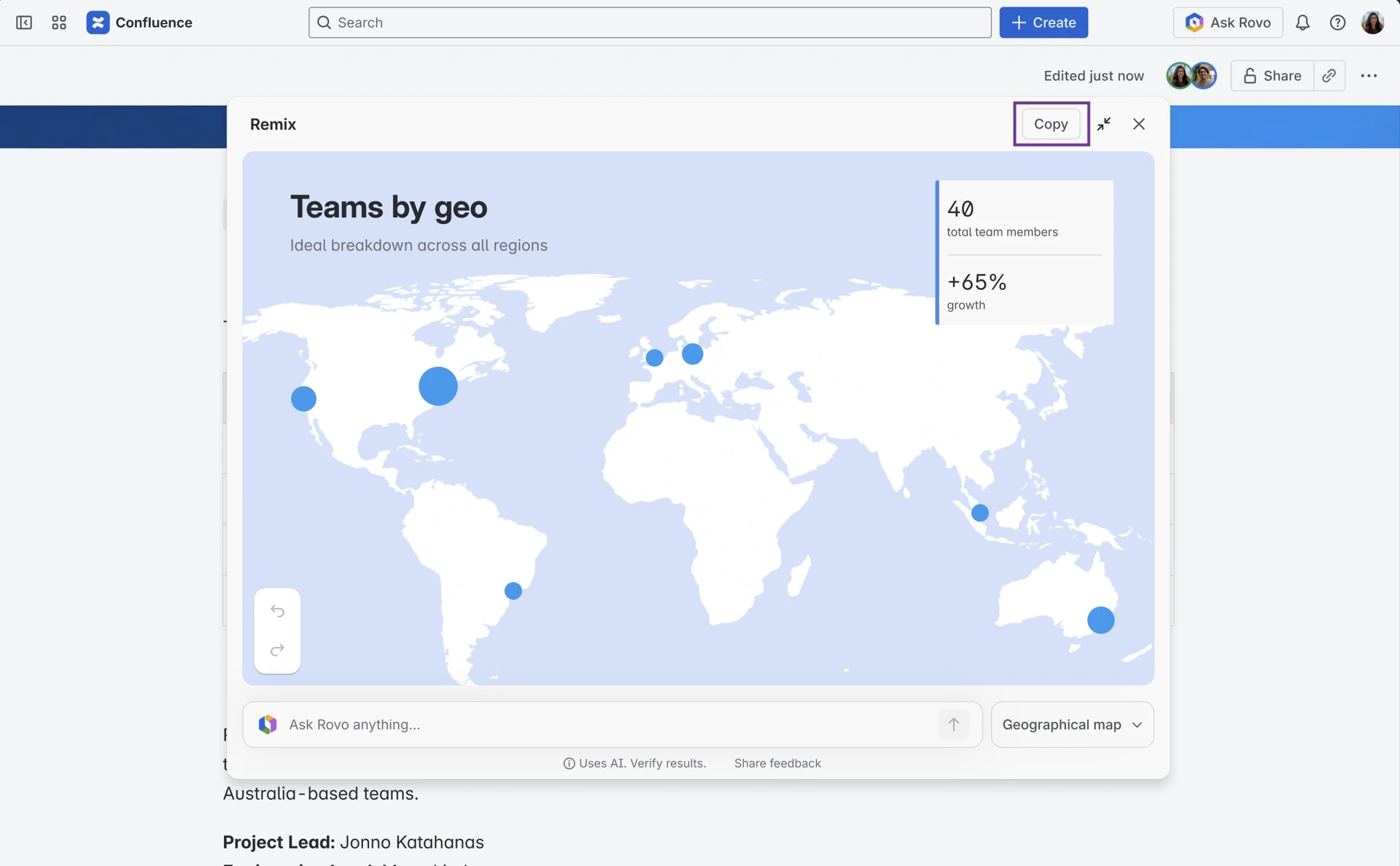1400x866 pixels.
Task: Open notifications via the bell icon
Action: tap(1303, 23)
